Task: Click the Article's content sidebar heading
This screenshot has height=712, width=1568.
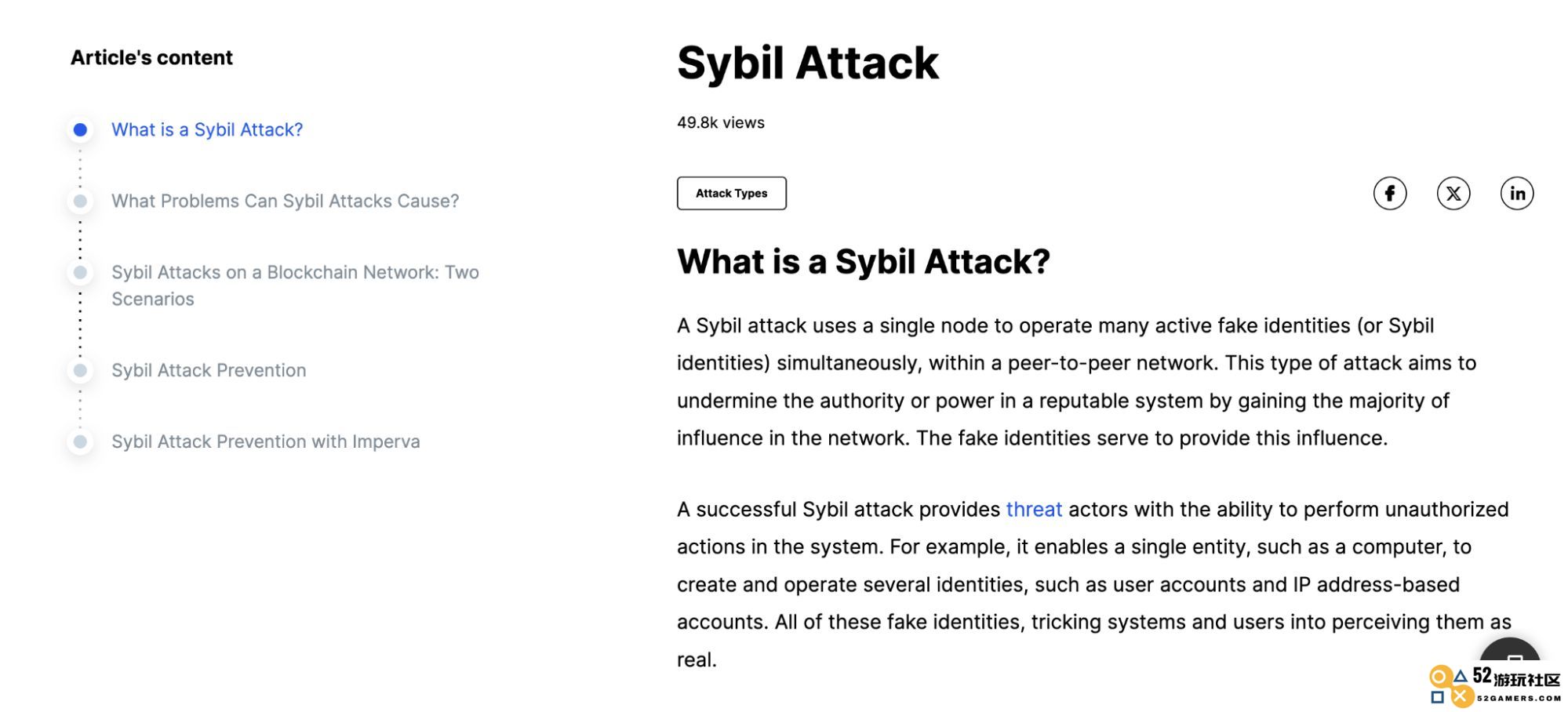Action: [151, 58]
